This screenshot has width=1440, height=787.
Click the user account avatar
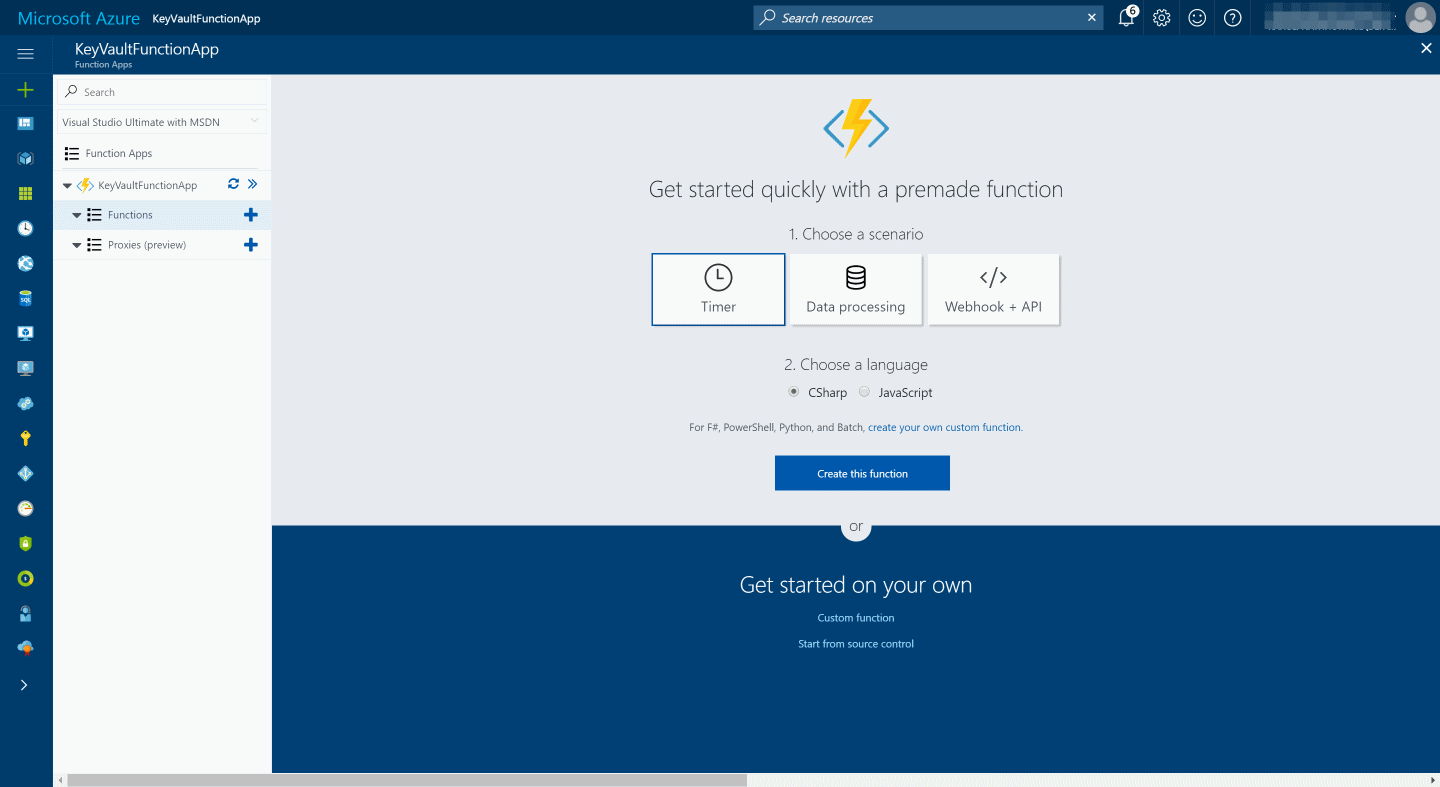1420,17
